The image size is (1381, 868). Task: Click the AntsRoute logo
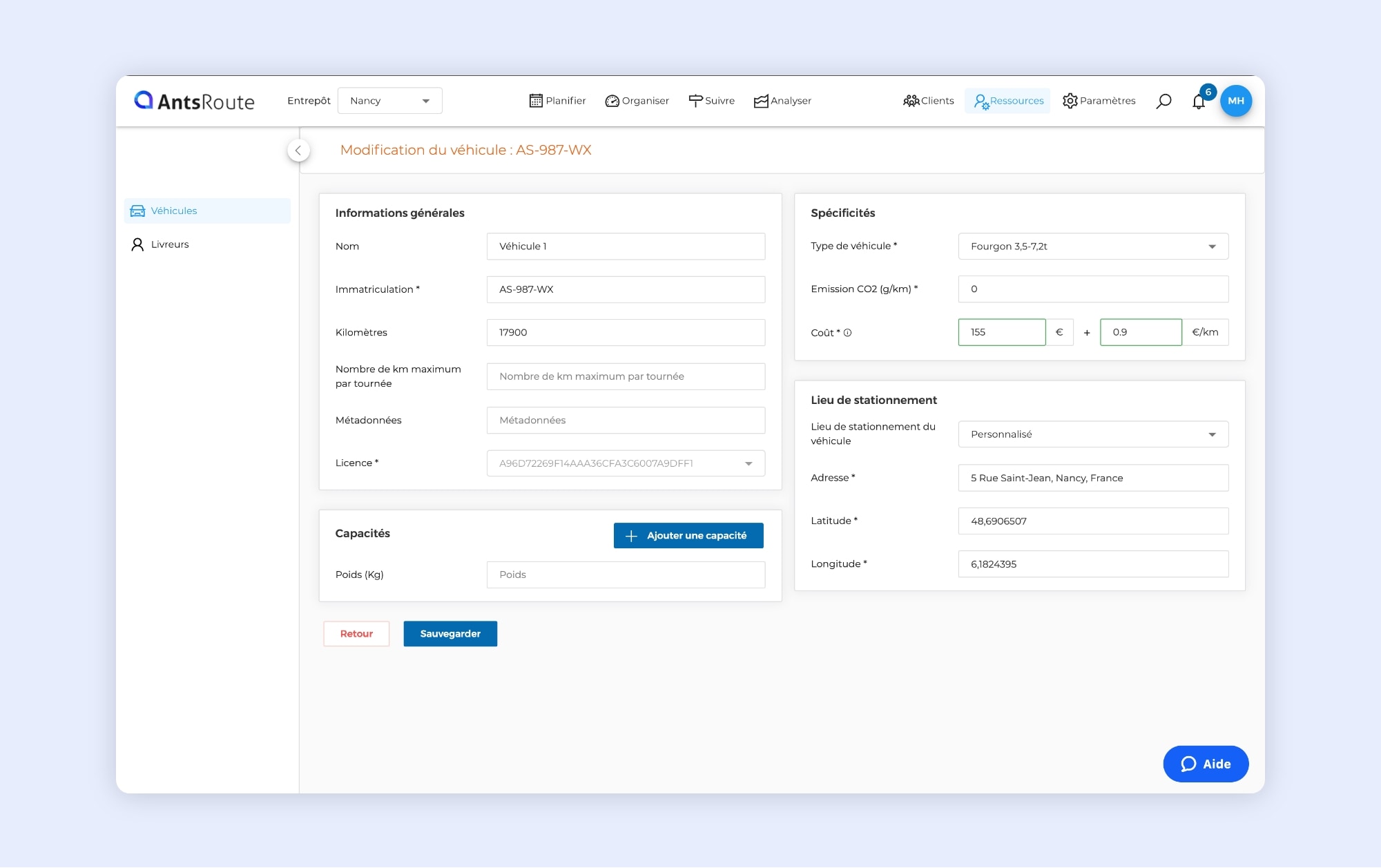(x=194, y=101)
